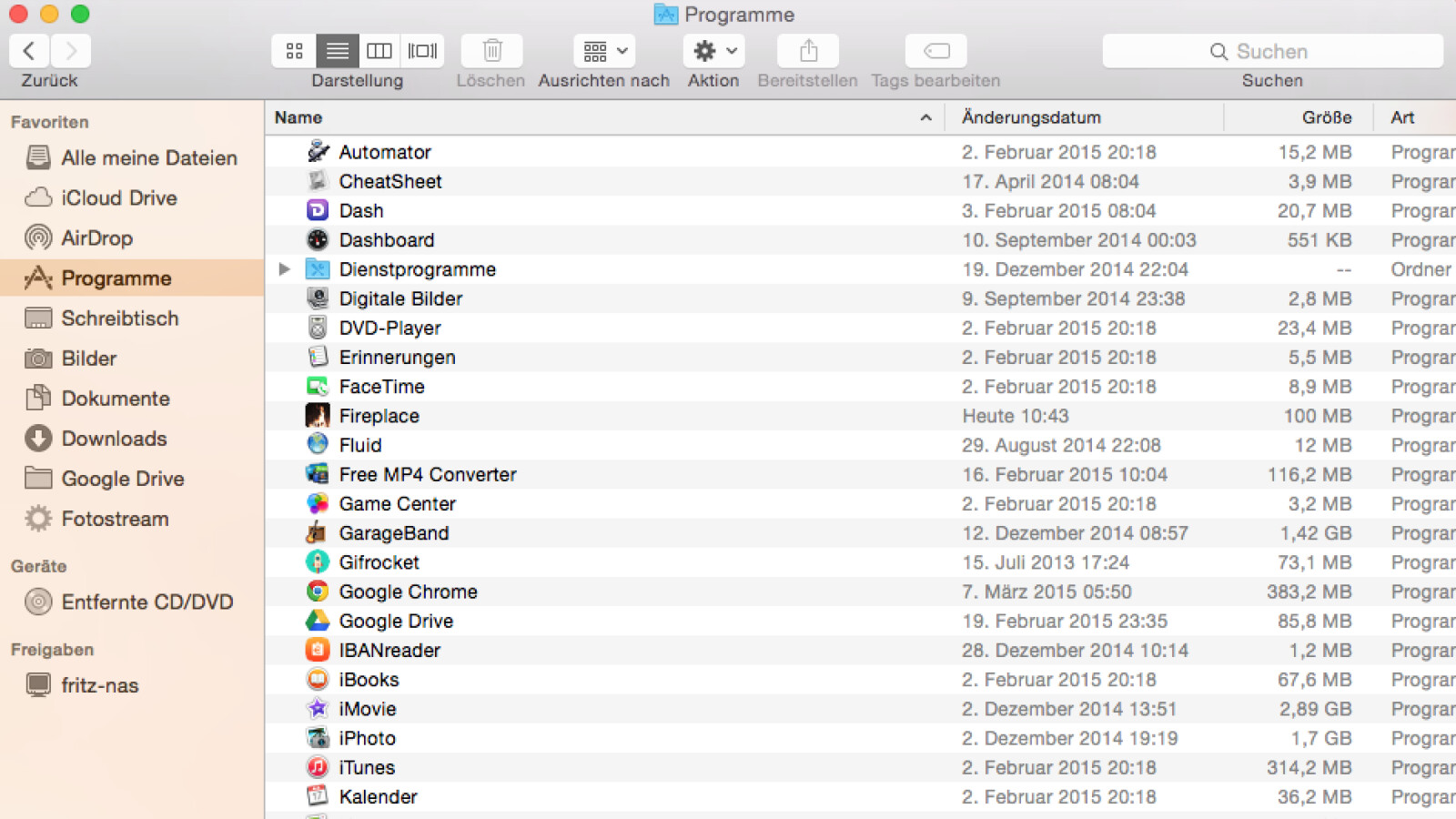Open Alle meine Dateien in sidebar
Image resolution: width=1456 pixels, height=819 pixels.
point(132,157)
